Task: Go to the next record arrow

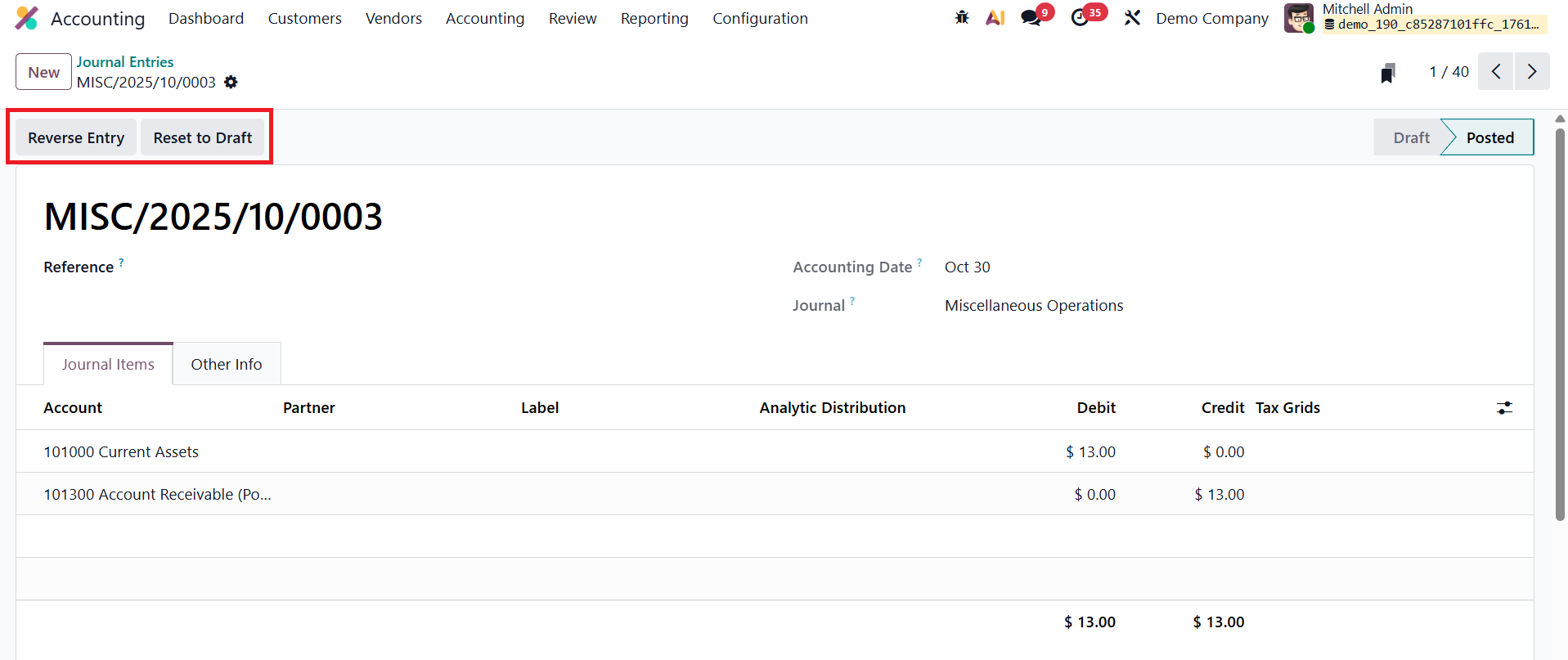Action: coord(1531,72)
